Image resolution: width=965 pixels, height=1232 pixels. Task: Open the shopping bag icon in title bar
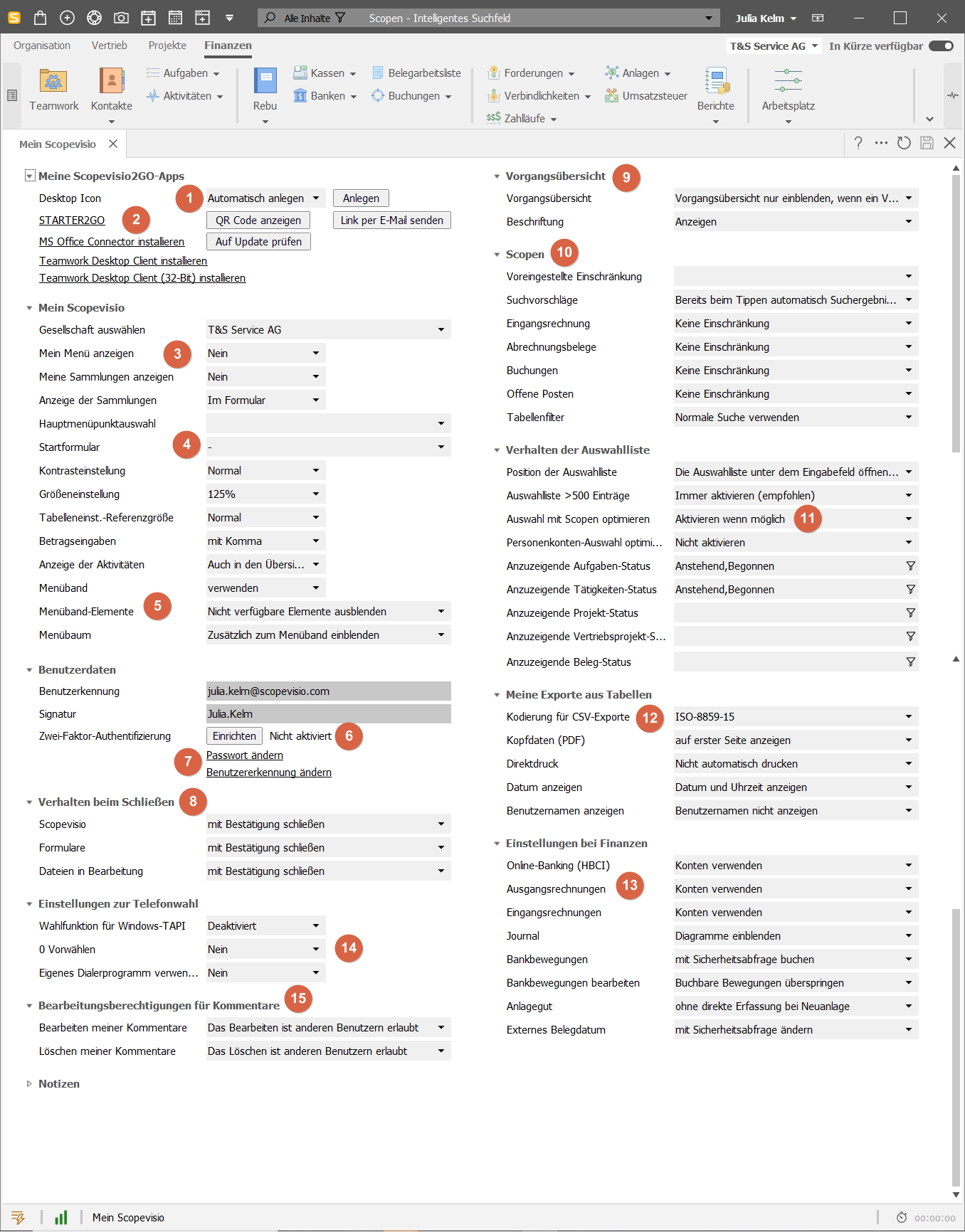point(40,18)
